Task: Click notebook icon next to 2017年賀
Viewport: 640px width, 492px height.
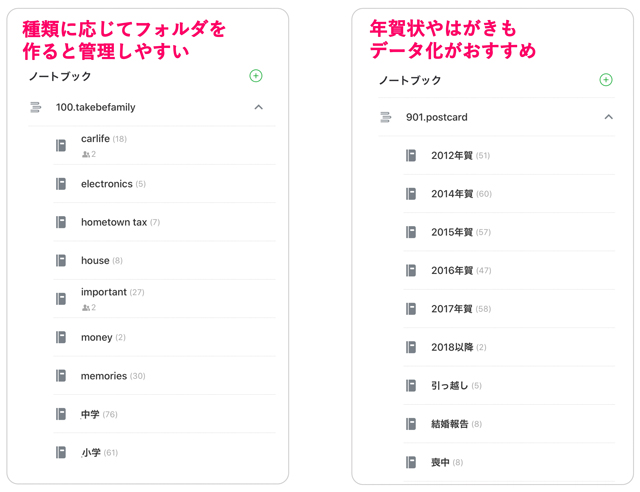Action: pyautogui.click(x=411, y=309)
